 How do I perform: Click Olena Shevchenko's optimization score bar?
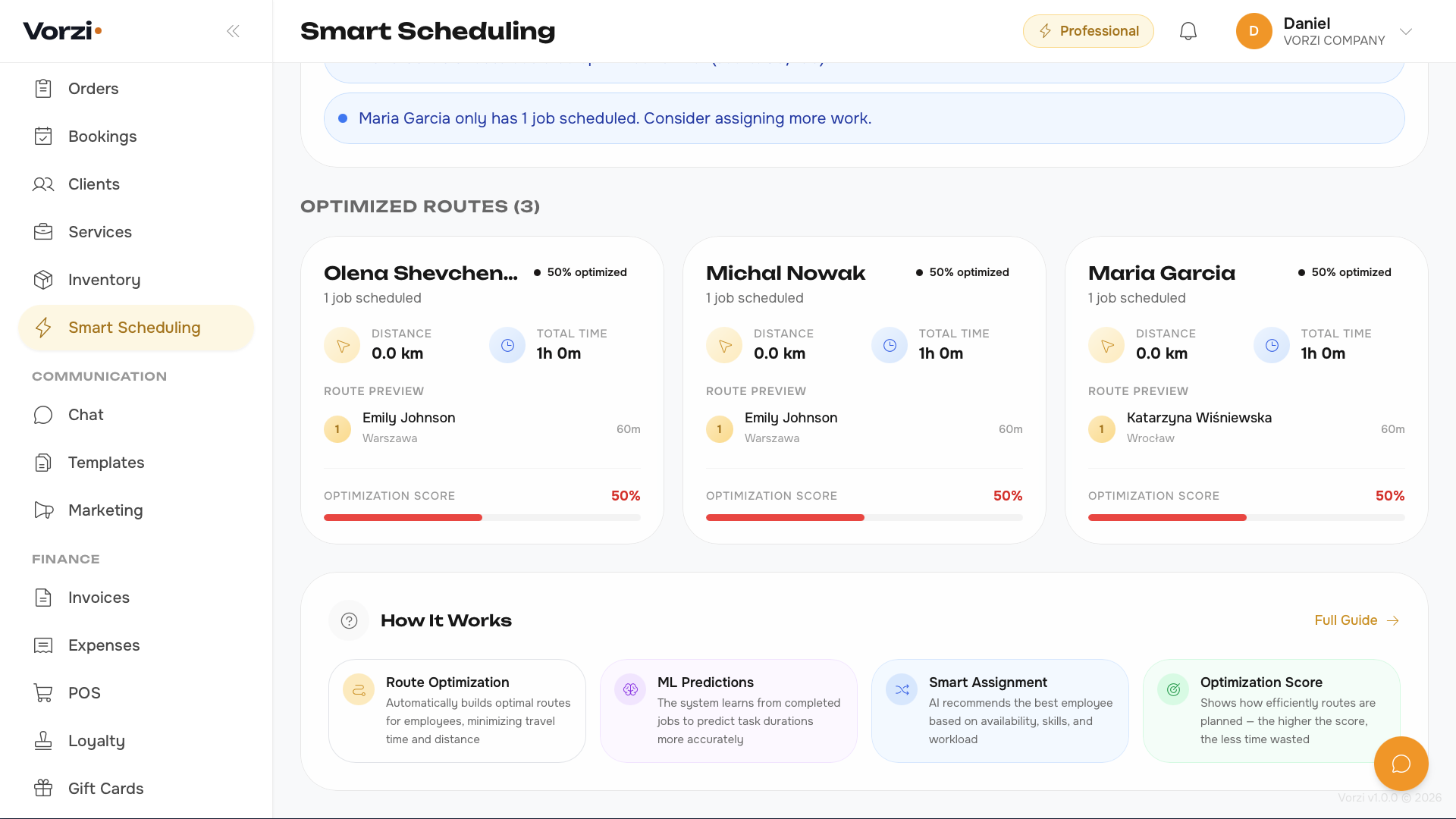click(x=482, y=518)
